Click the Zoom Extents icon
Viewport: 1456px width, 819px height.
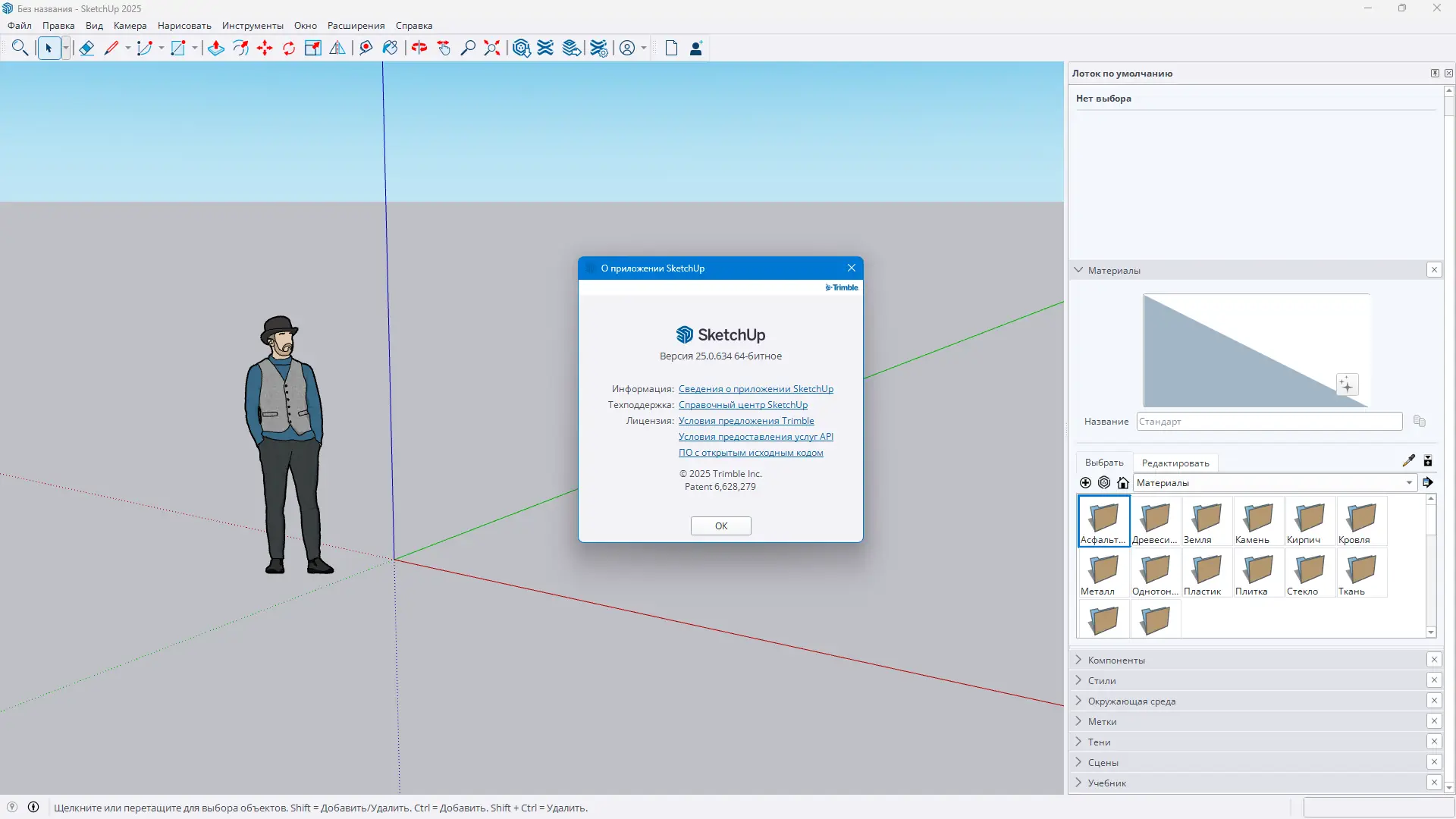[x=492, y=49]
